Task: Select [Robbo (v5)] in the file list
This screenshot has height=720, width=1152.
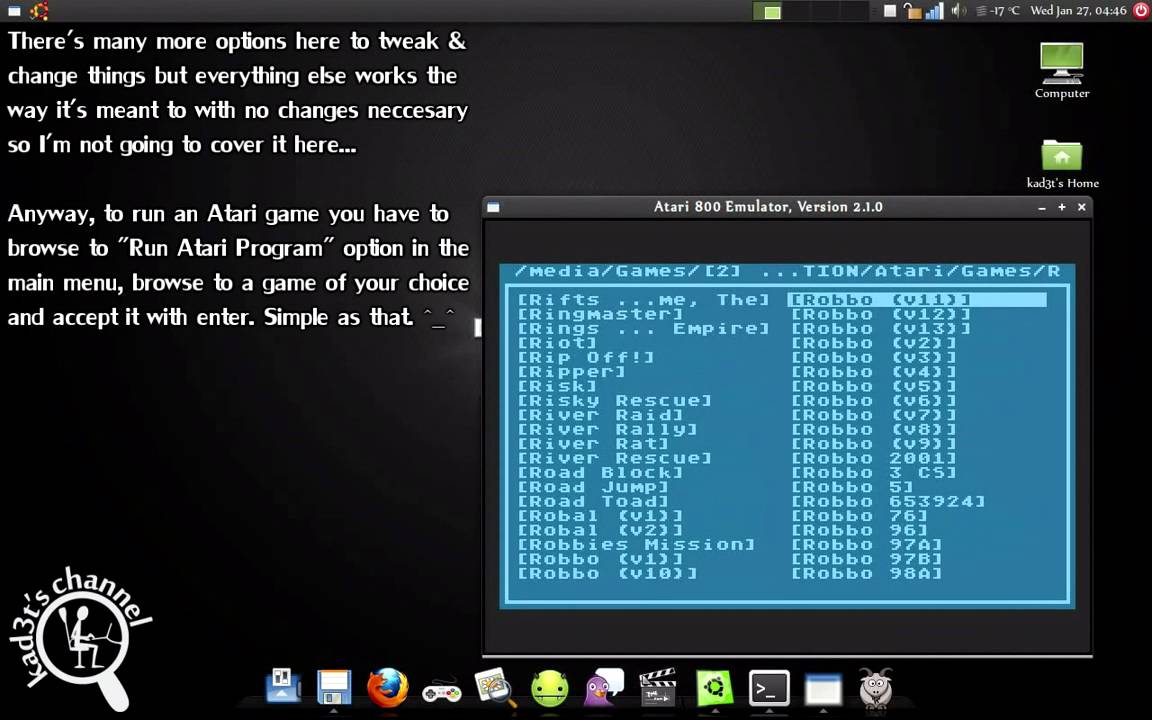Action: (x=874, y=386)
